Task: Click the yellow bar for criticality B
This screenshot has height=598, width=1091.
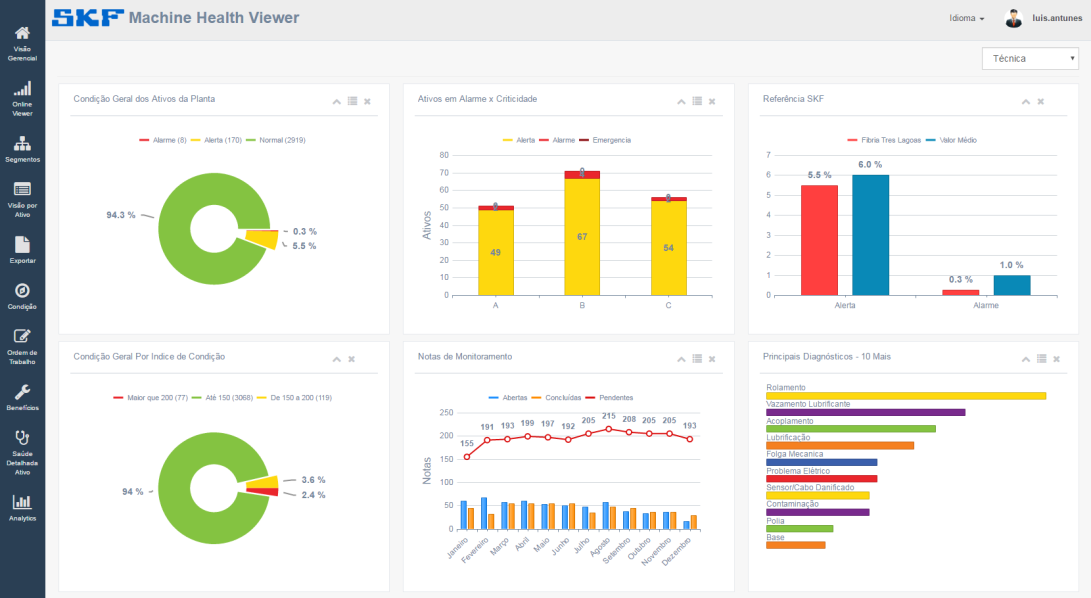Action: [x=582, y=237]
